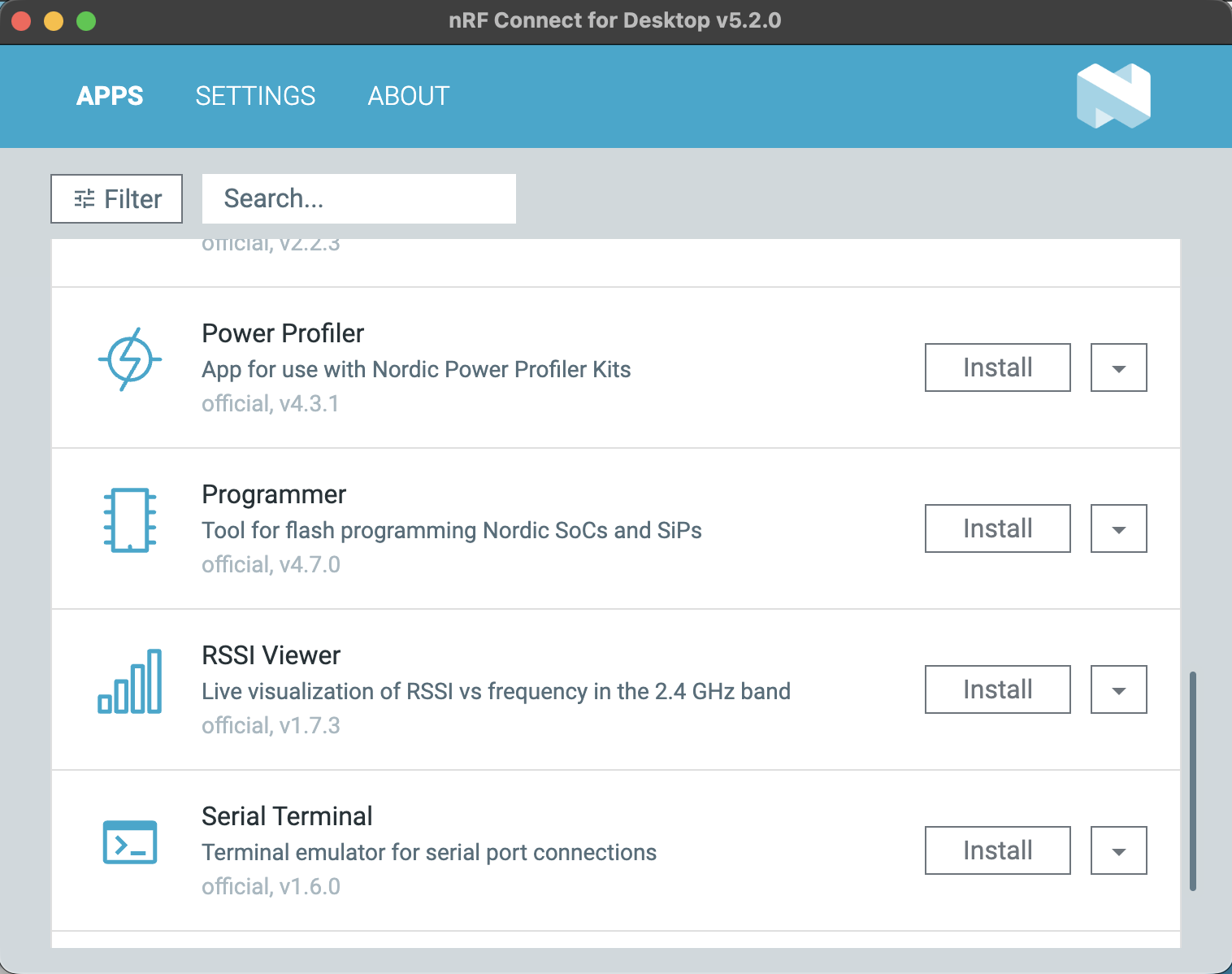
Task: Click the 'official, v1.7.3' version label
Action: coord(271,725)
